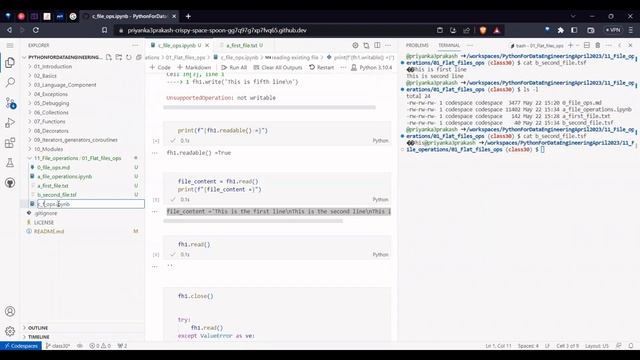Close the c_file_ops.ipynb editor tab
Image resolution: width=640 pixels, height=360 pixels.
click(207, 45)
